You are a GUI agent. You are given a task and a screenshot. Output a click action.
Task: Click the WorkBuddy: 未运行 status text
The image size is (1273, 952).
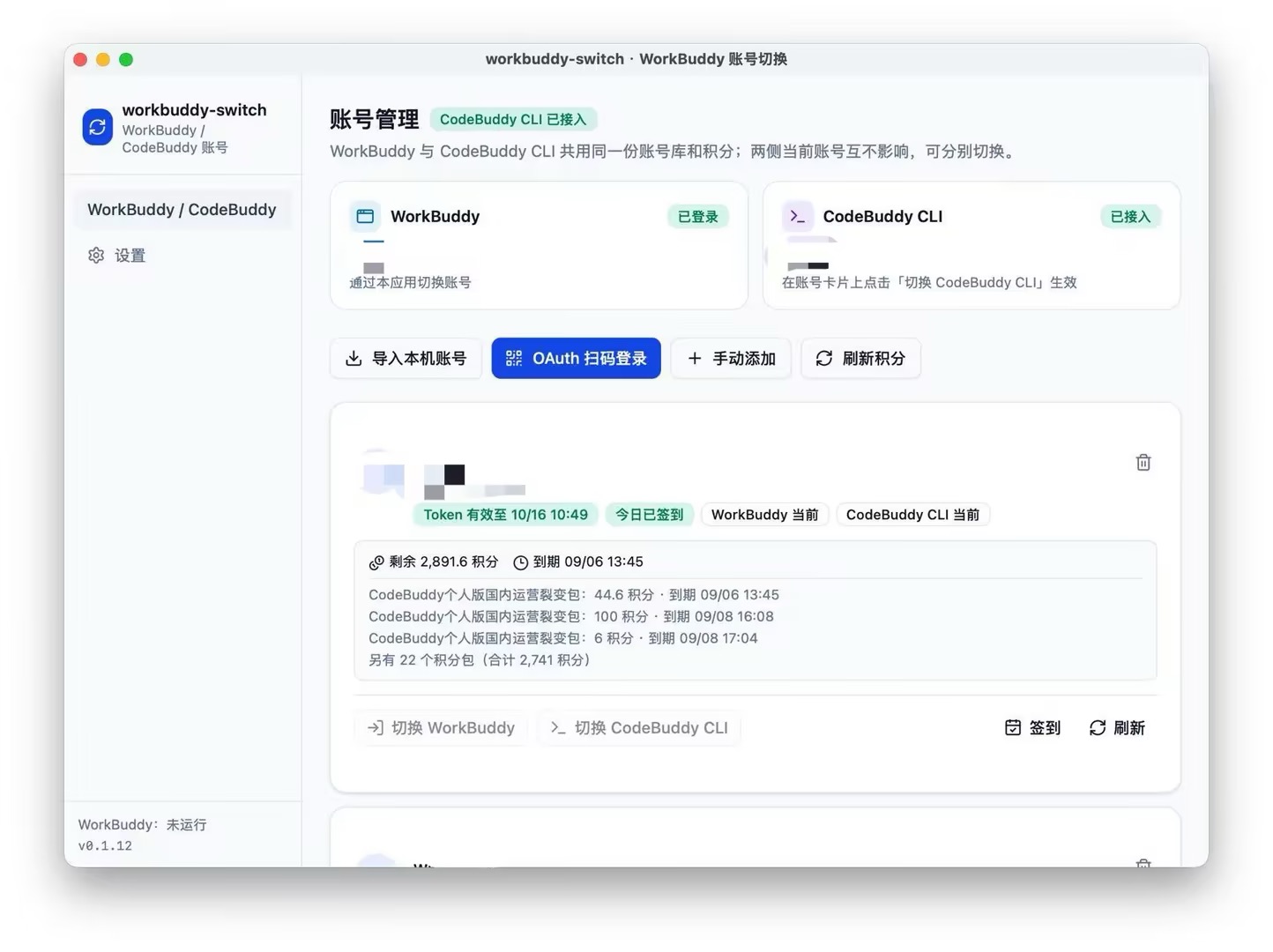tap(143, 825)
